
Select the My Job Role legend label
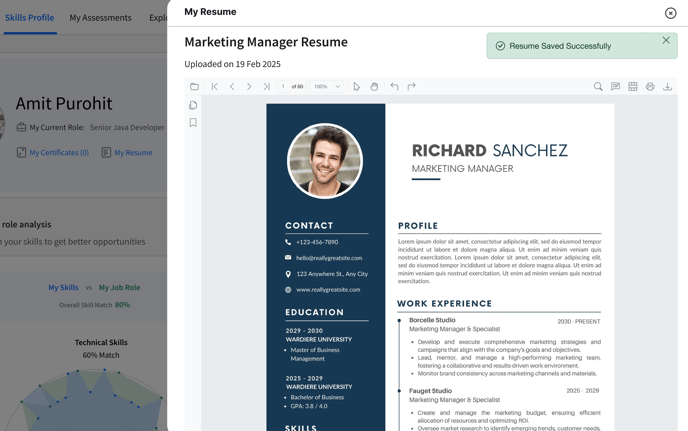(x=119, y=287)
